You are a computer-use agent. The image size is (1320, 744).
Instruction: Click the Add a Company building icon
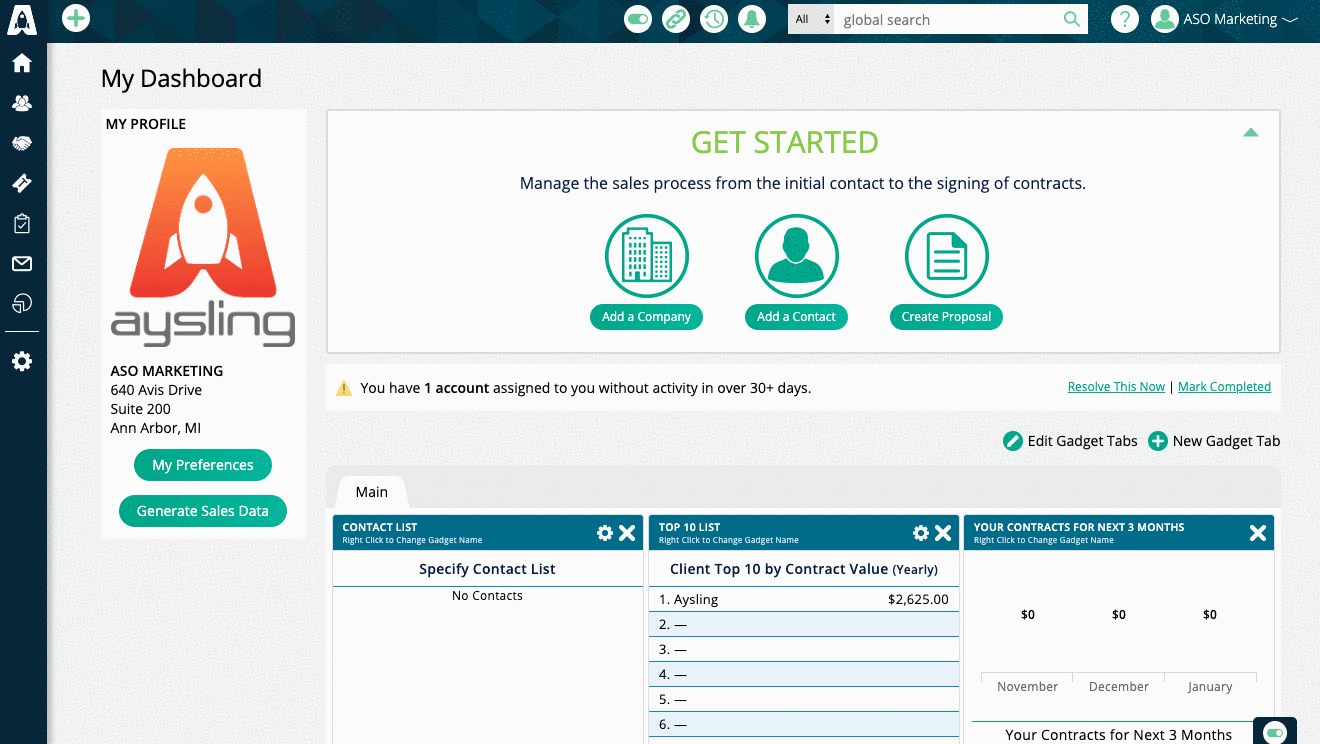tap(647, 256)
